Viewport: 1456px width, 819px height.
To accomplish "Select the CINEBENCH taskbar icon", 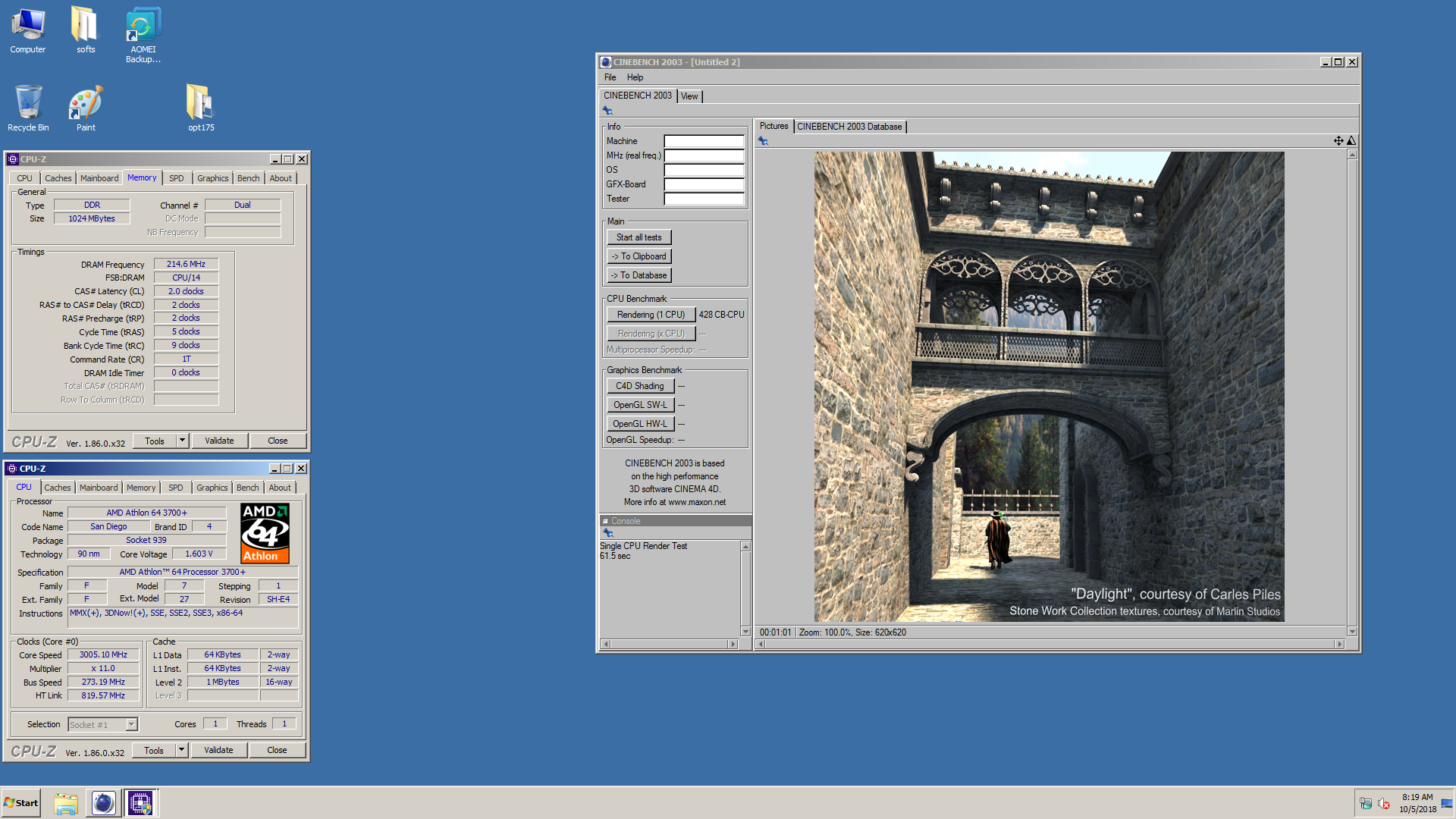I will [x=103, y=803].
